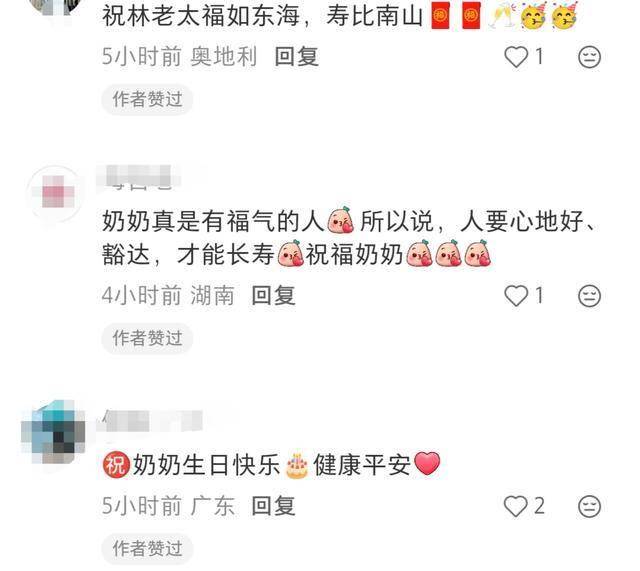The height and width of the screenshot is (571, 640).
Task: Reply to the Guangdong comment (回复)
Action: 273,506
